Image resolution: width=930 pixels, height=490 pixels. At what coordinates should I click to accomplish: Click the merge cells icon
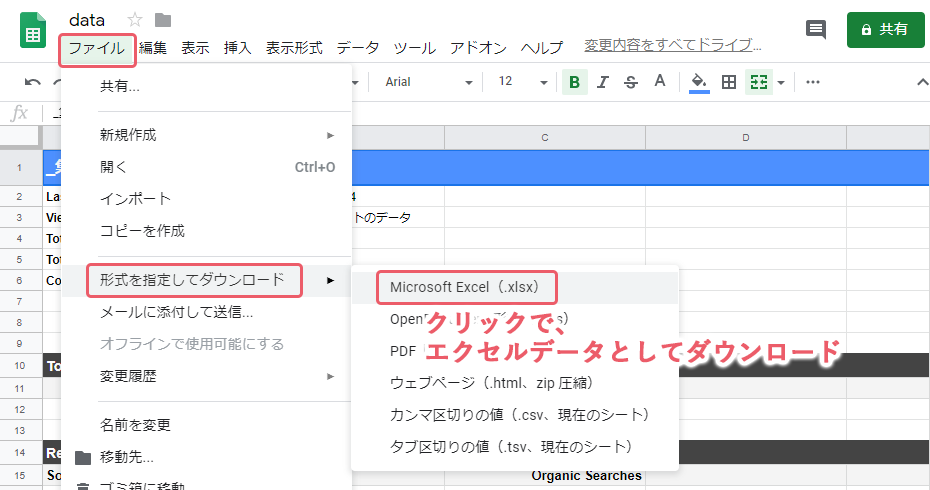[x=759, y=82]
